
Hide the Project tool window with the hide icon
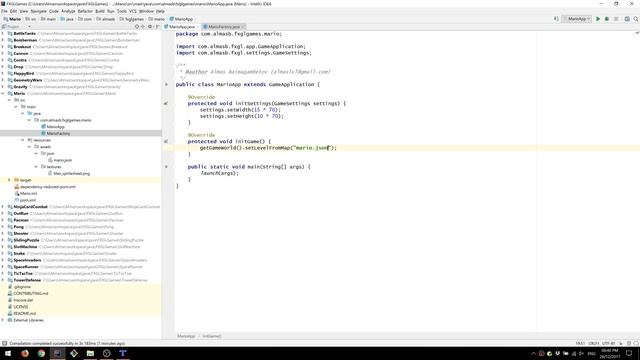(x=158, y=27)
